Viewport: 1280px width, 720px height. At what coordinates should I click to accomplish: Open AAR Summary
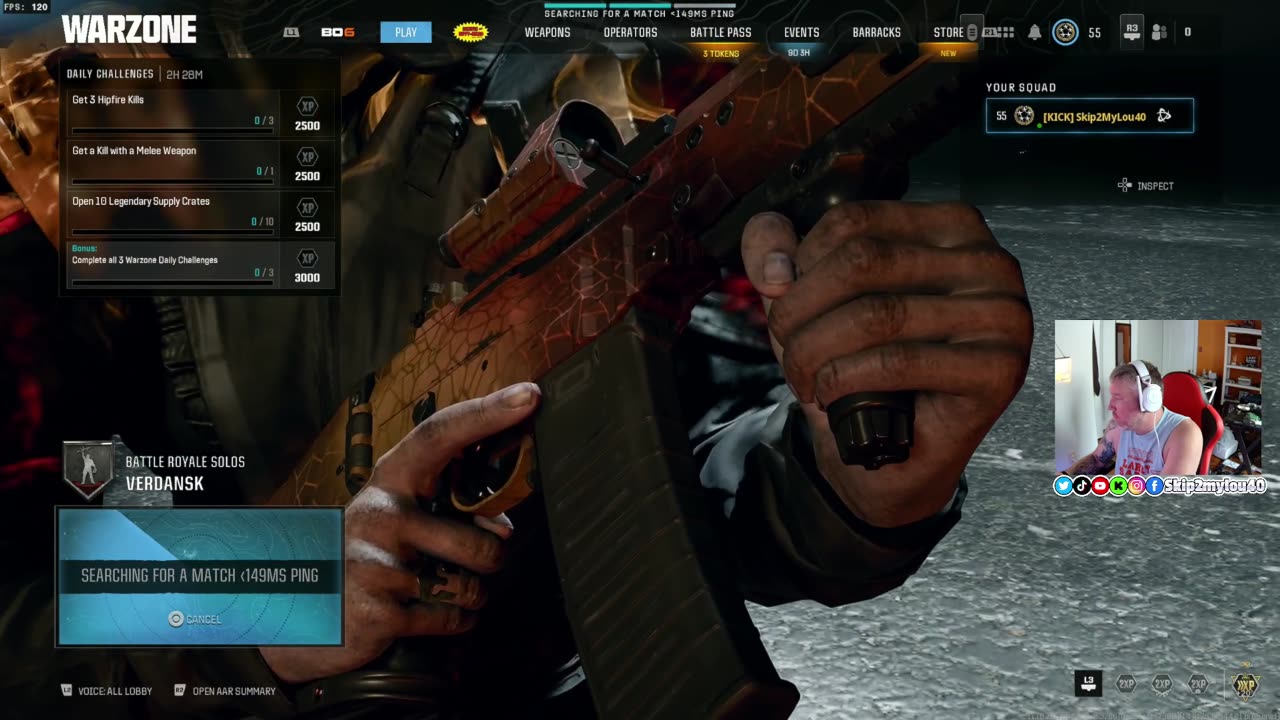tap(225, 691)
